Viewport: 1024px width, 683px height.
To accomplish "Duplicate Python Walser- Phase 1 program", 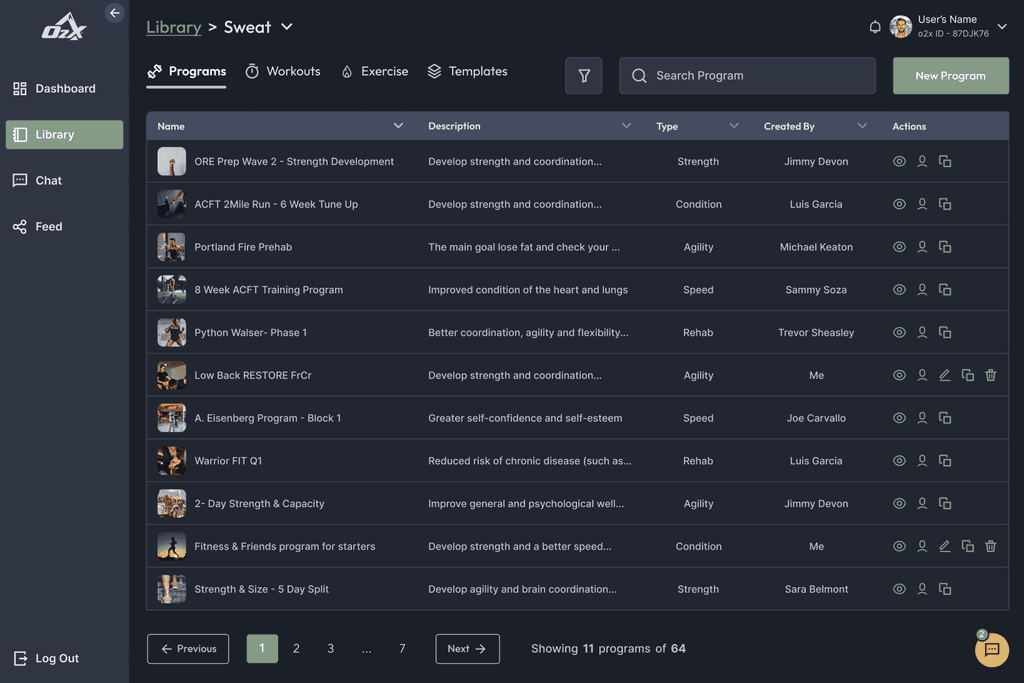I will point(945,332).
